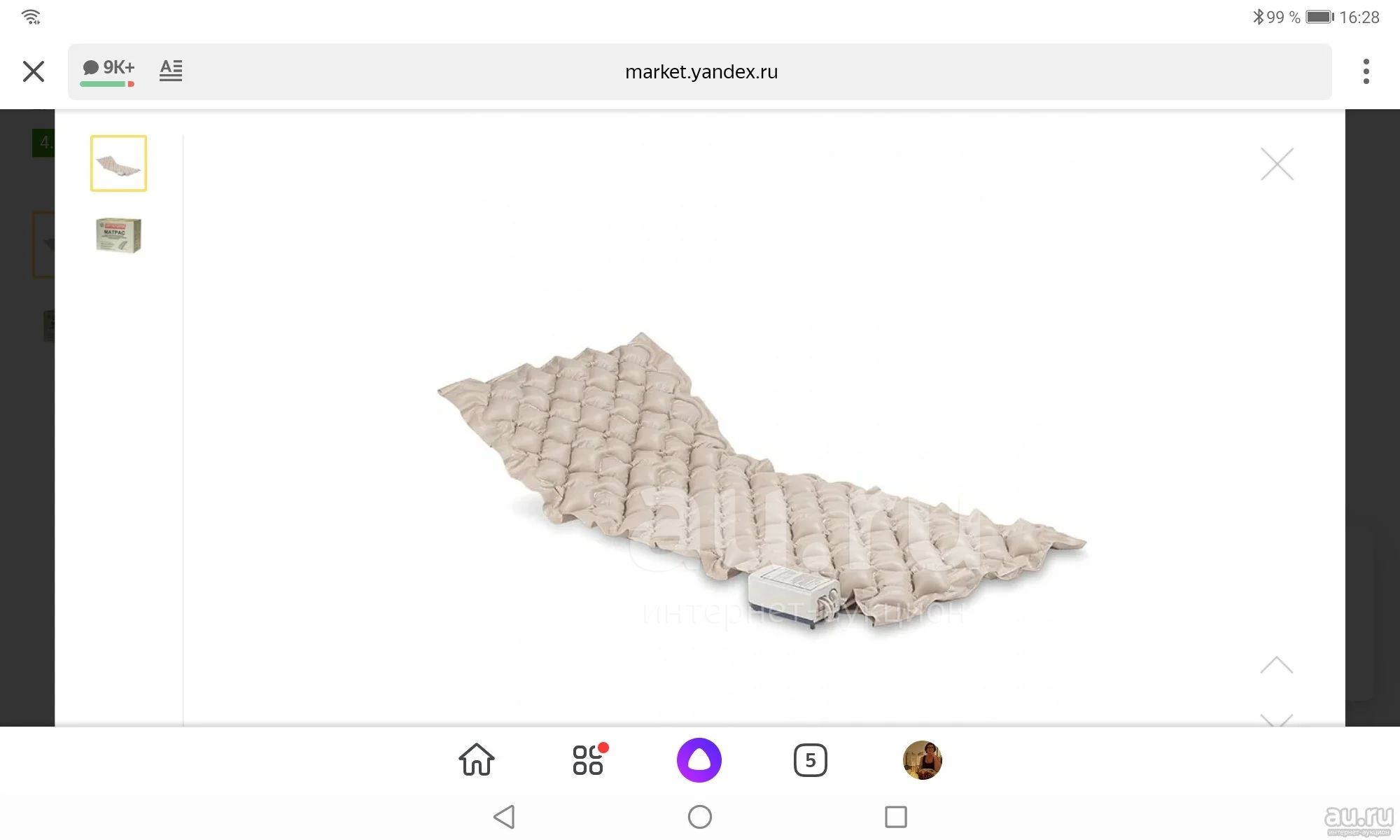This screenshot has width=1400, height=840.
Task: Show next image with down chevron
Action: [x=1277, y=720]
